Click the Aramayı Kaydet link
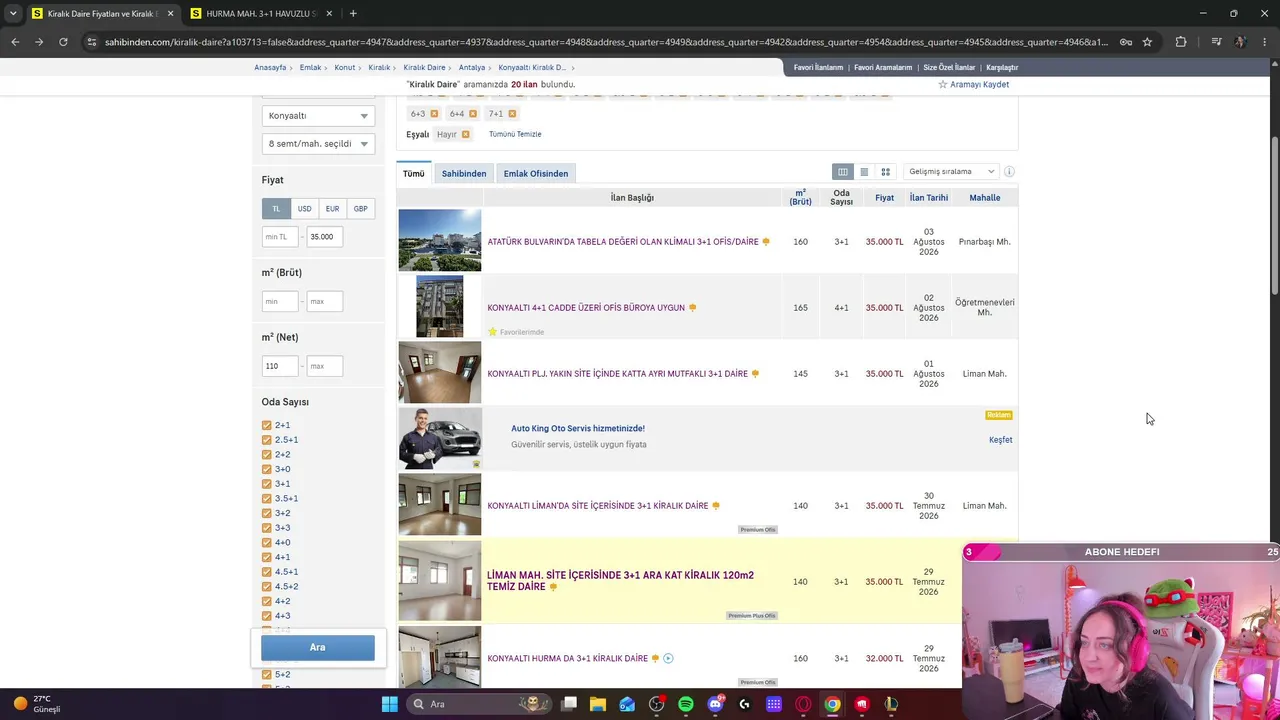 click(979, 85)
